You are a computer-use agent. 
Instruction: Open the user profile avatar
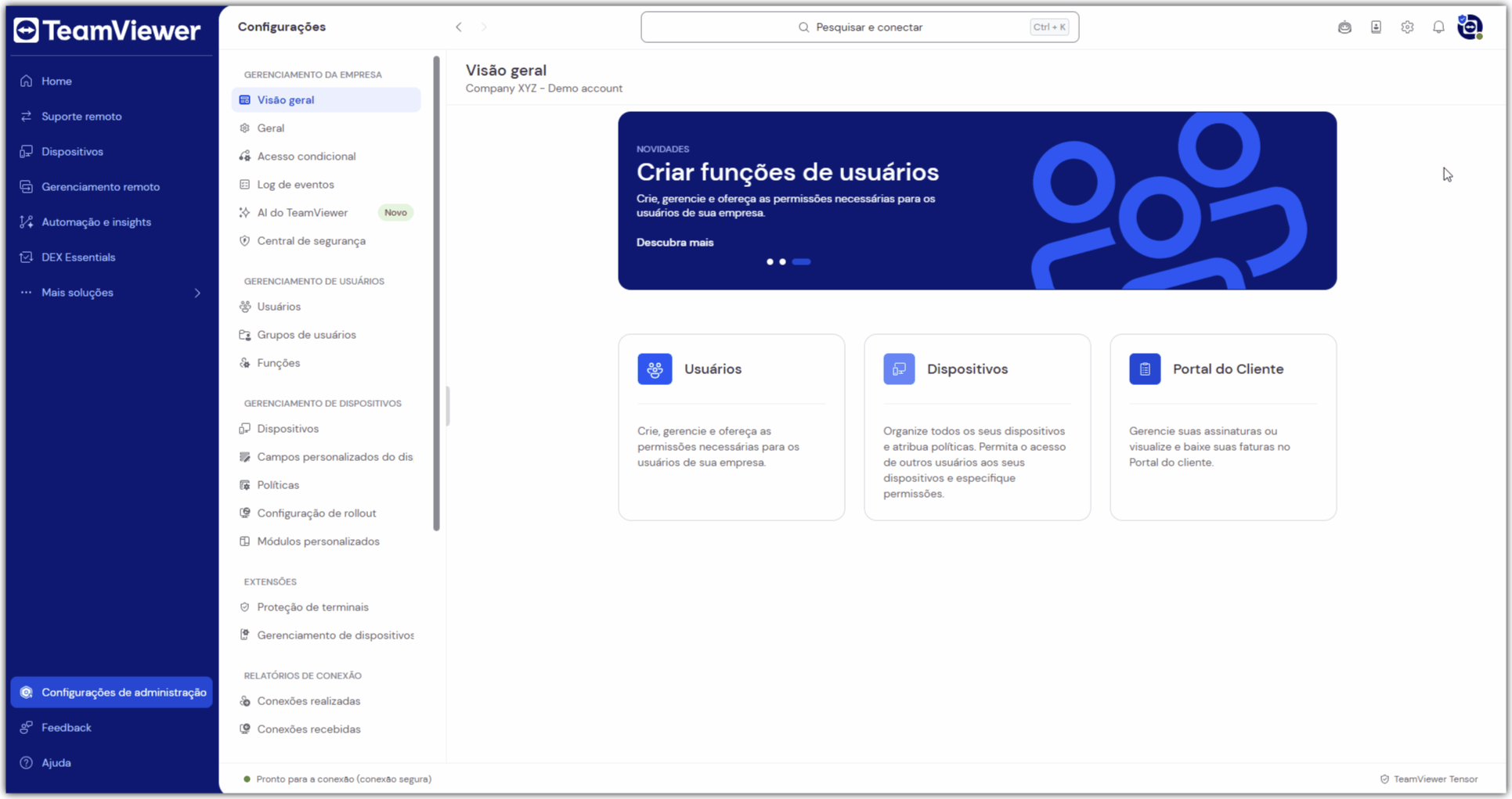tap(1470, 27)
